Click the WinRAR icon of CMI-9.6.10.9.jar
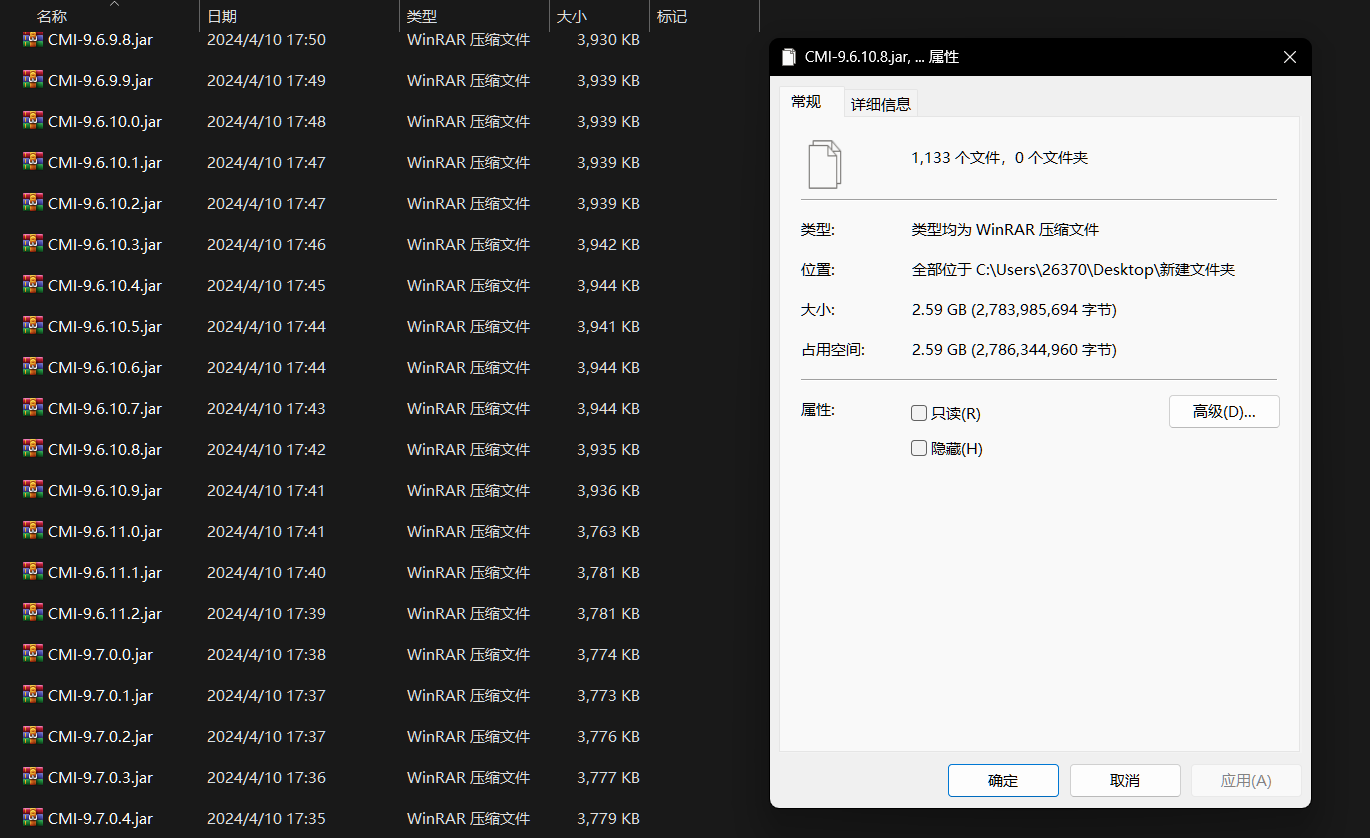This screenshot has height=838, width=1370. [33, 489]
